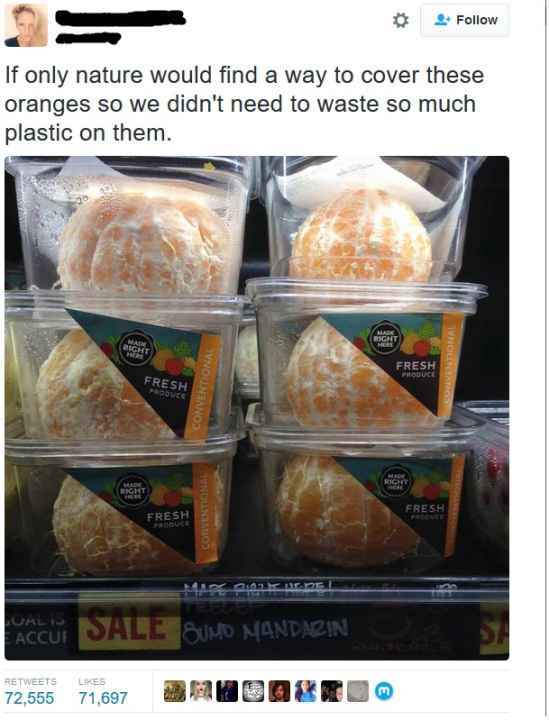
Task: Open the blue circular 'm' liker avatar
Action: (384, 691)
